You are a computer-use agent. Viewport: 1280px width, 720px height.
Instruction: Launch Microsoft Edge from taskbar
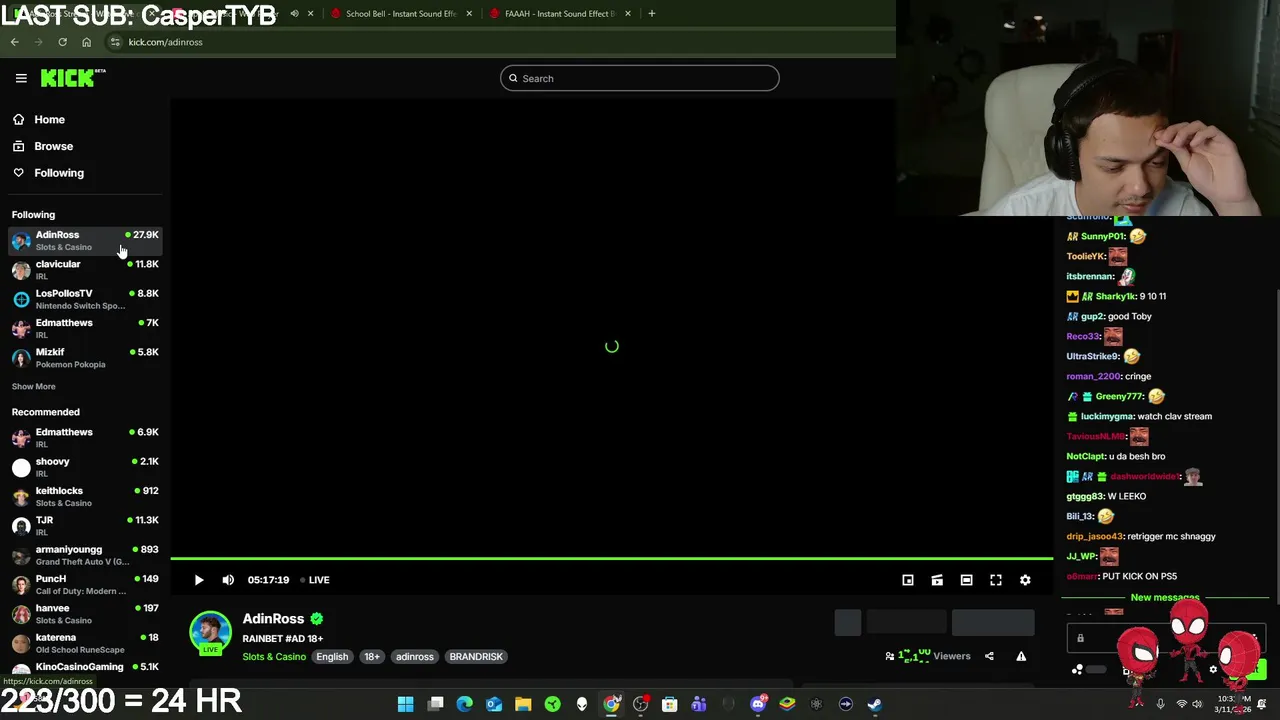click(465, 704)
